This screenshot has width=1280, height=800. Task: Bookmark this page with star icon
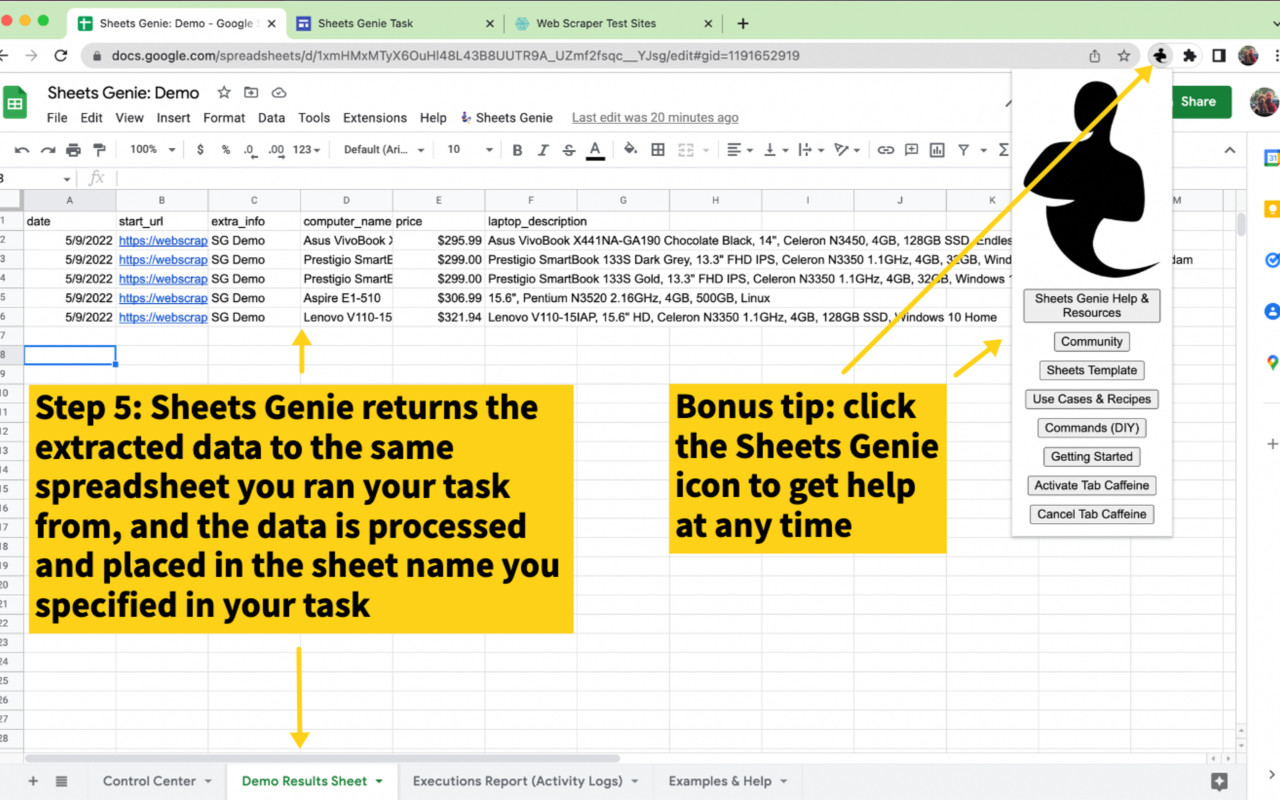pos(1124,56)
